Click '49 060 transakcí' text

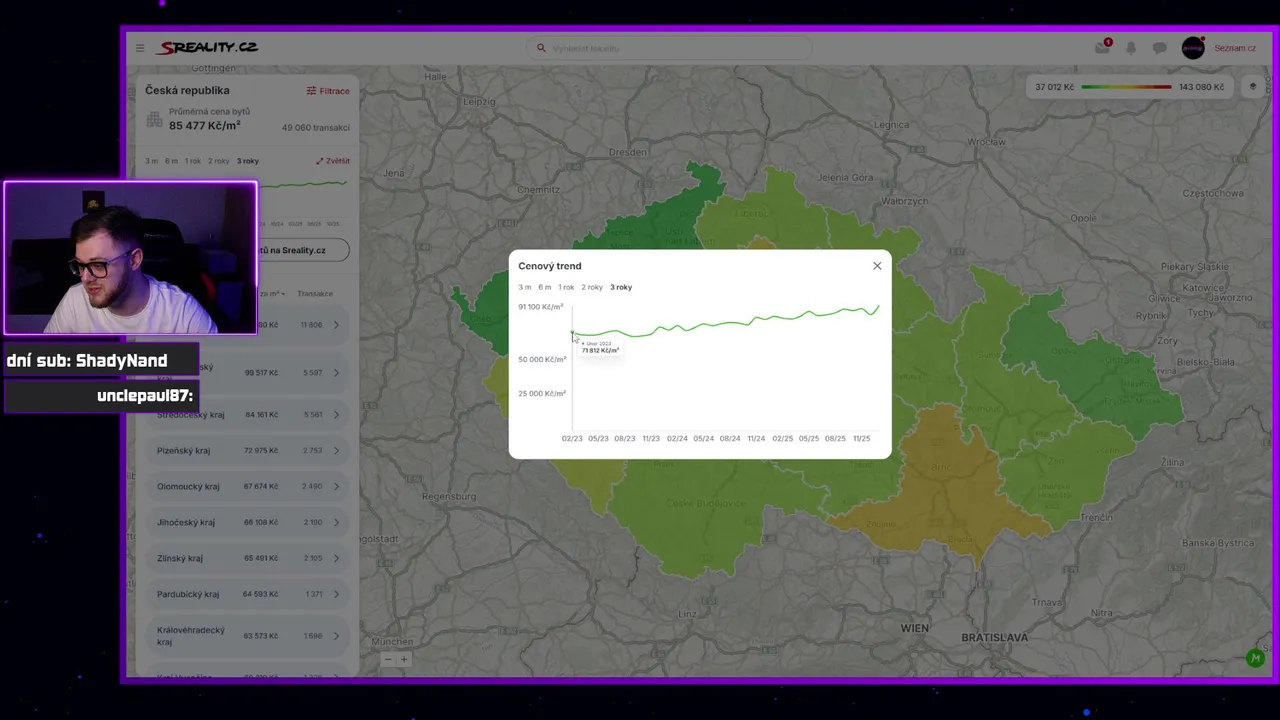tap(316, 128)
